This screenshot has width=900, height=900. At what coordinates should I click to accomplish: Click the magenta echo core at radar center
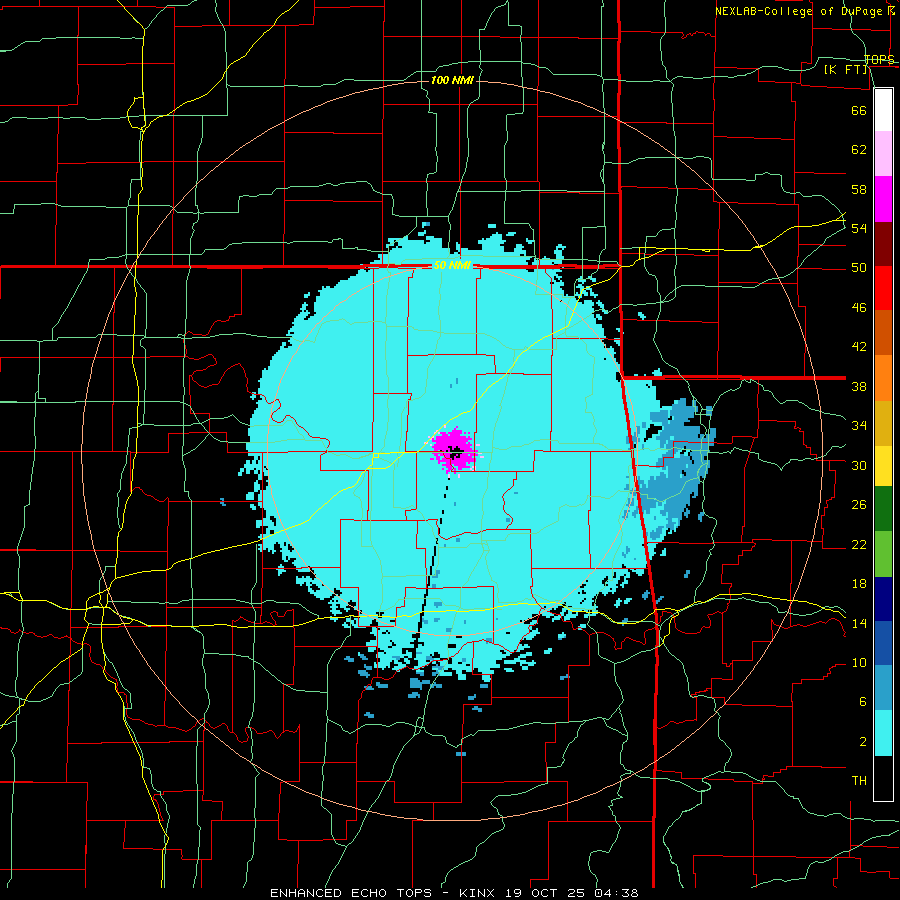point(455,449)
